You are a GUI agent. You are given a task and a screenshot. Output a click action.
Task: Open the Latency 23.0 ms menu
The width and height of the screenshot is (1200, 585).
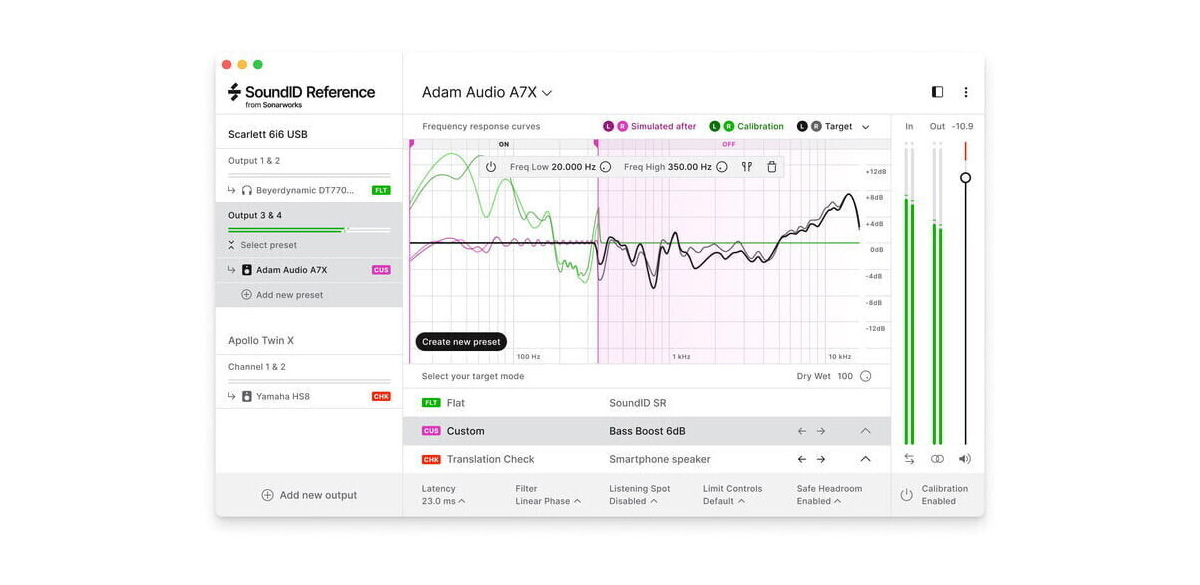[443, 495]
